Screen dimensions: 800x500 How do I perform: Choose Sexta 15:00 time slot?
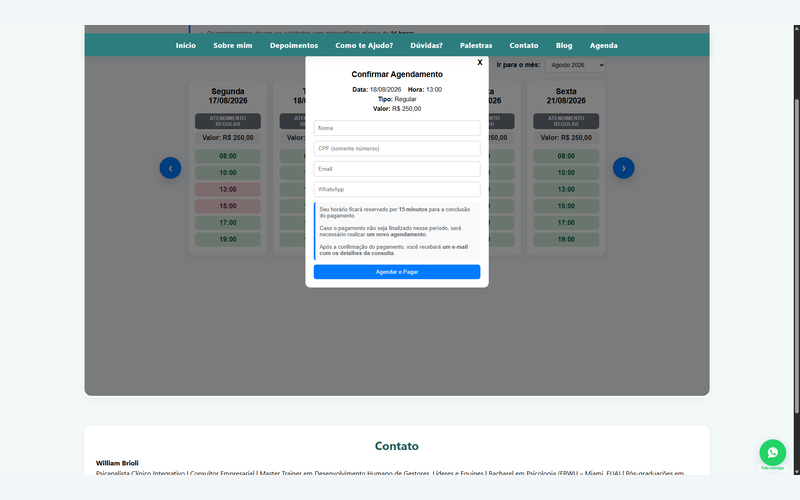[x=566, y=206]
